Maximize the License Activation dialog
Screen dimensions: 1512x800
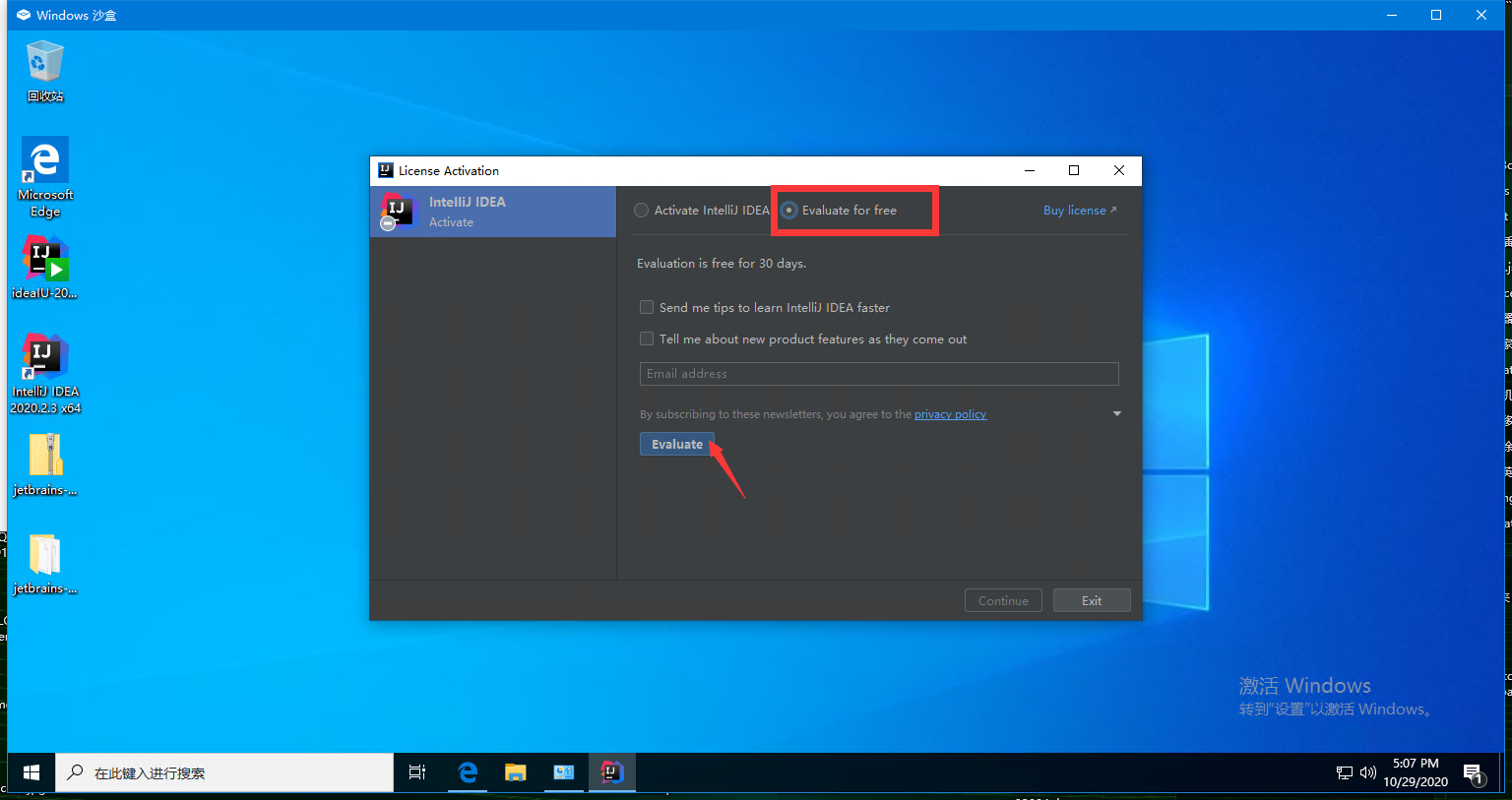(x=1074, y=170)
